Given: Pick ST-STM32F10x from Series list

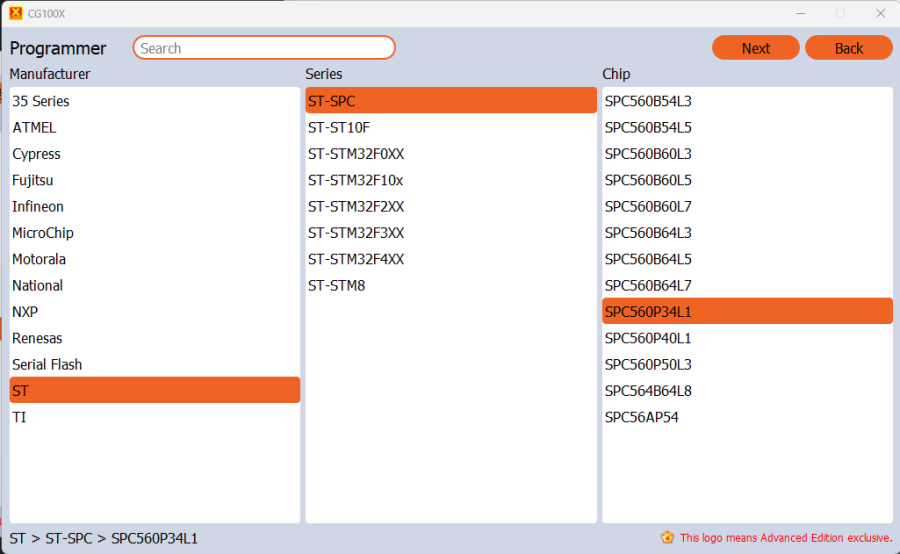Looking at the screenshot, I should [355, 180].
